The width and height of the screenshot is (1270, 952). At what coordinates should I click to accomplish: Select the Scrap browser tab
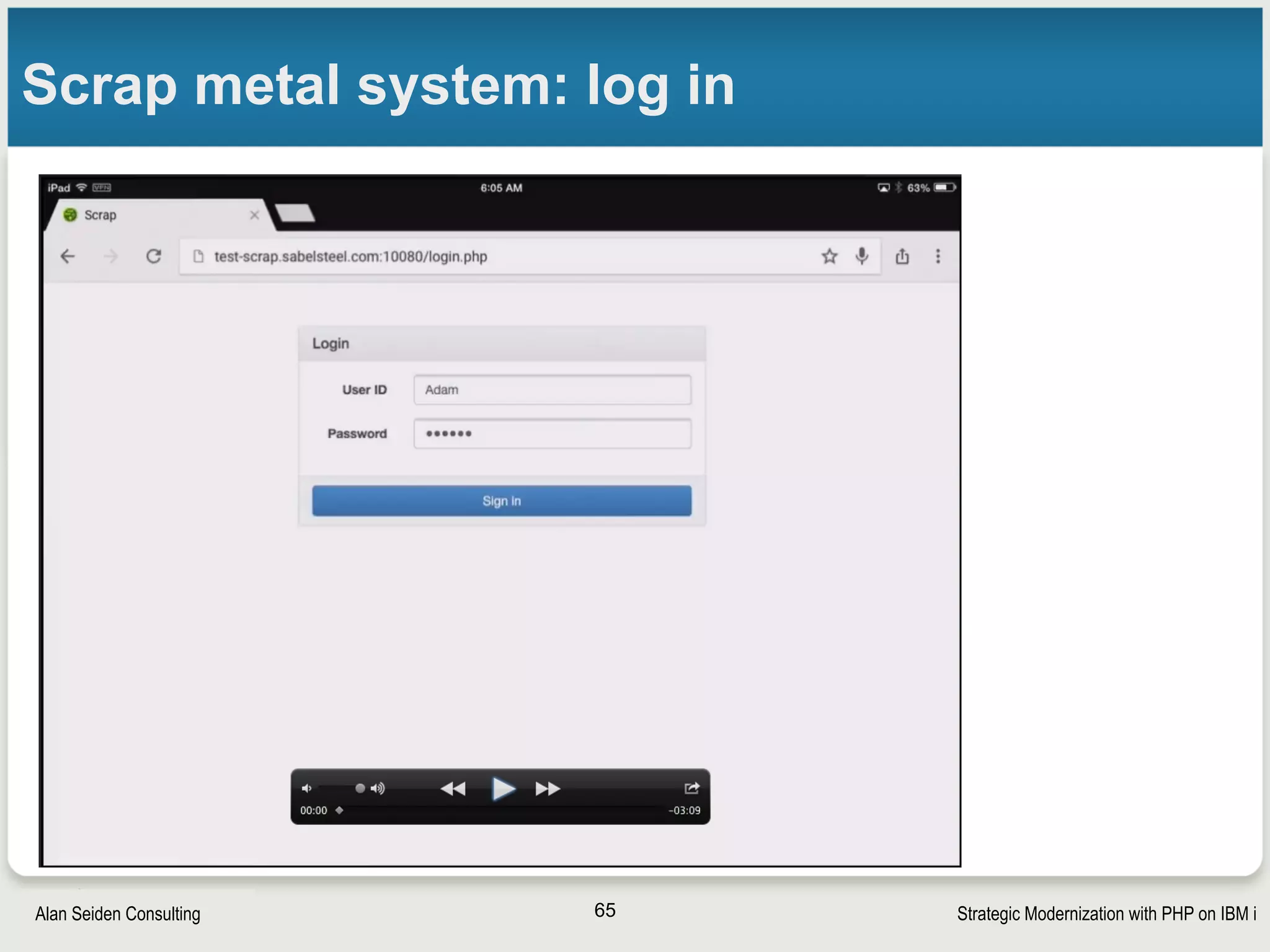[160, 215]
